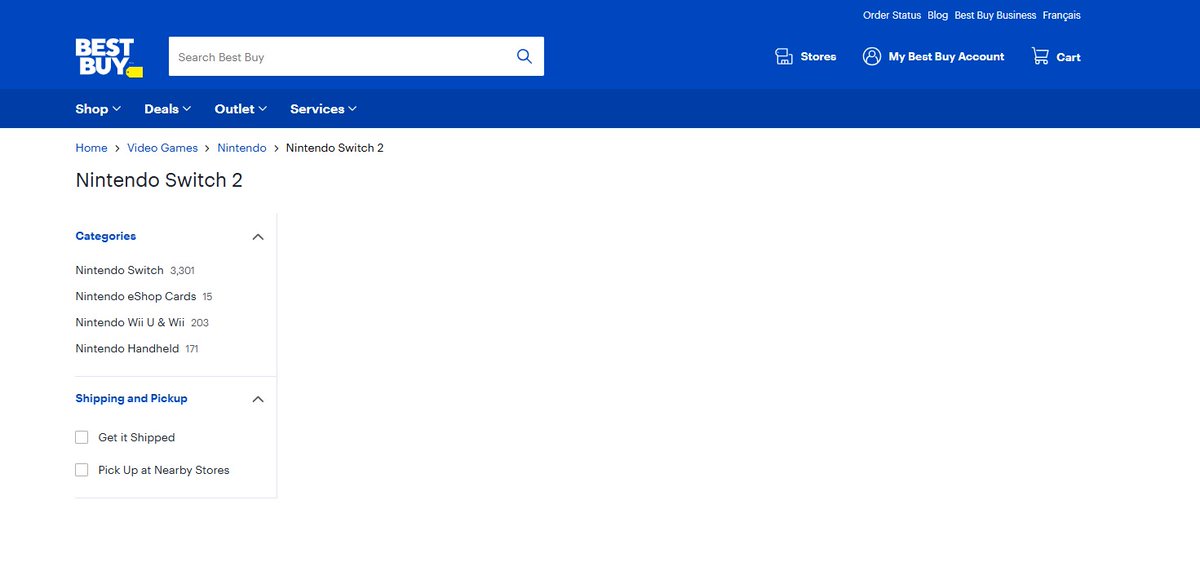Select the Nintendo Handheld category
1200x571 pixels.
127,348
